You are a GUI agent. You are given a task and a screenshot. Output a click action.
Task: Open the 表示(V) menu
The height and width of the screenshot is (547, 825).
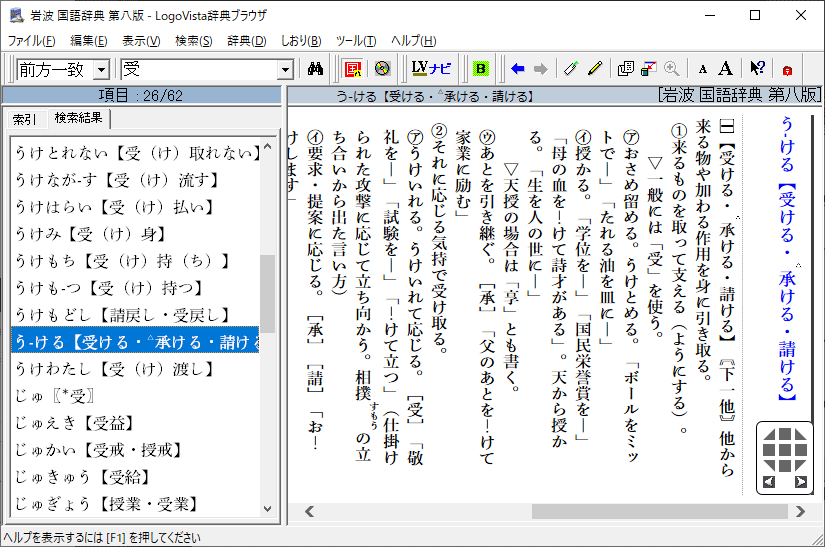point(141,41)
